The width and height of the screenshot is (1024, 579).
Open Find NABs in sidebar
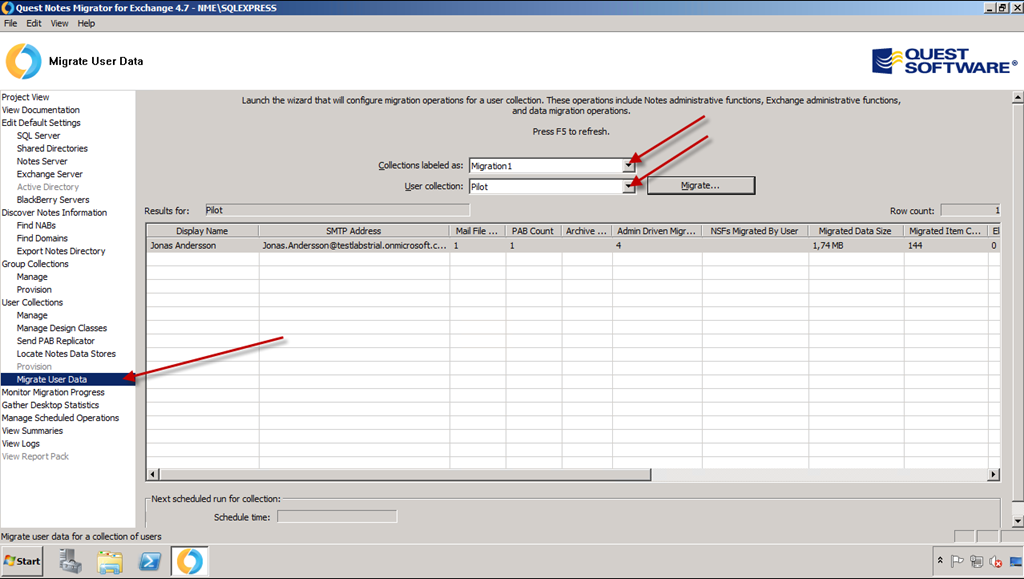(37, 225)
